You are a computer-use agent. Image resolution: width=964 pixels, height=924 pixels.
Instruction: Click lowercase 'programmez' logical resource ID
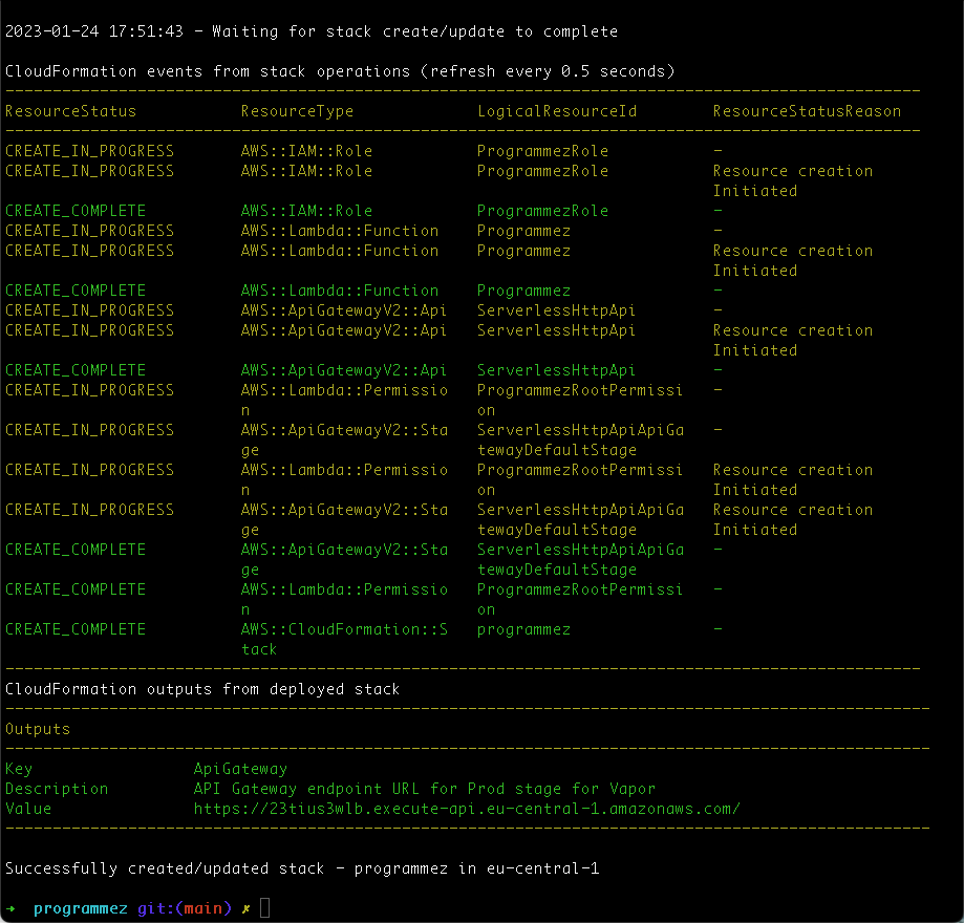click(x=524, y=630)
